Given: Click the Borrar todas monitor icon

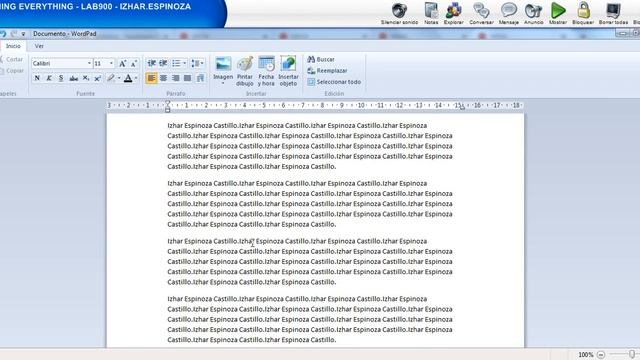Looking at the screenshot, I should (613, 13).
